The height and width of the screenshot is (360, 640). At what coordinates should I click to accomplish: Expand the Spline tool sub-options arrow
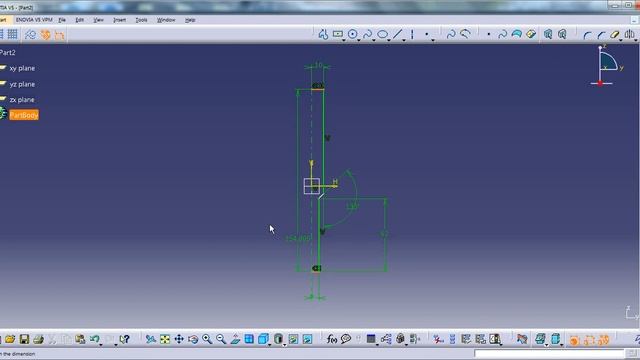pos(374,40)
